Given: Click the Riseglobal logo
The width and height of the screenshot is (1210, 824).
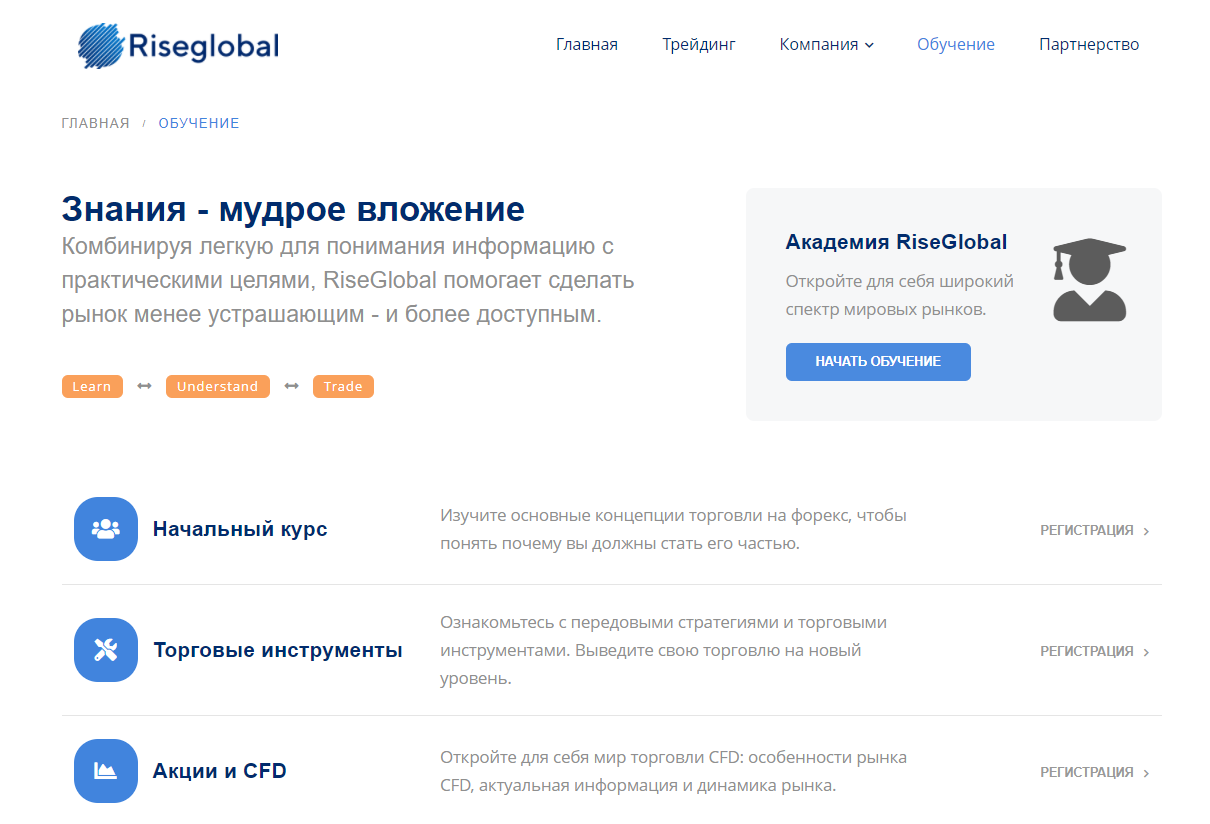Looking at the screenshot, I should 178,44.
